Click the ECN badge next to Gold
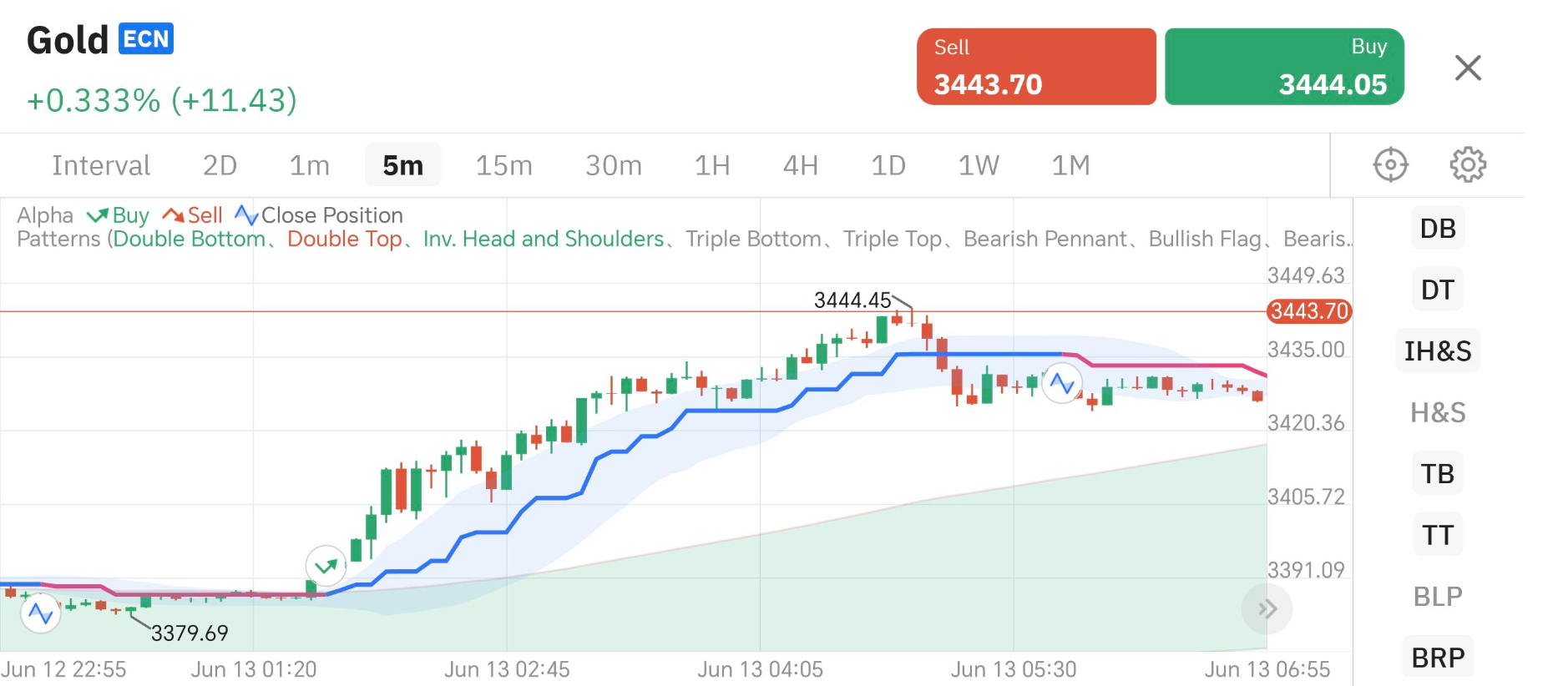The height and width of the screenshot is (686, 1568). pyautogui.click(x=145, y=39)
